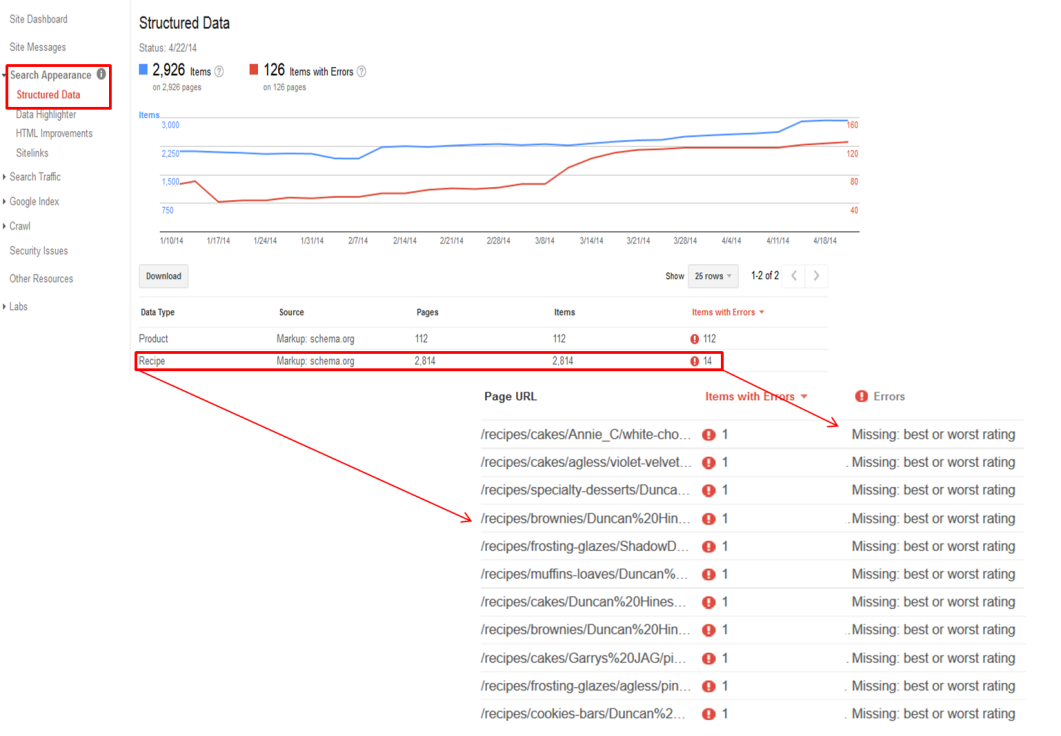
Task: Click the Search Appearance info icon
Action: (101, 74)
